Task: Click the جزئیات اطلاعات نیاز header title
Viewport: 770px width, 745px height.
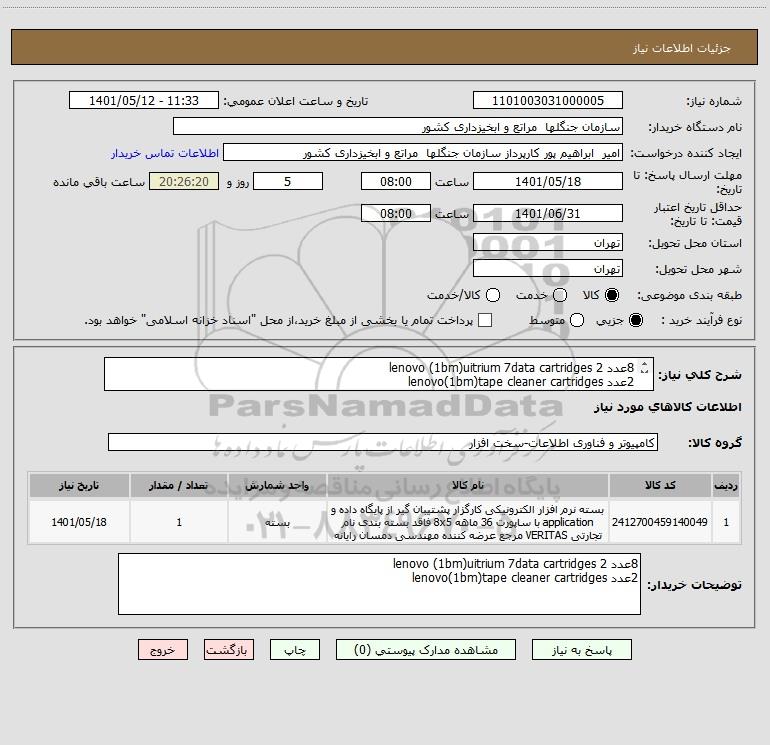Action: pos(682,48)
